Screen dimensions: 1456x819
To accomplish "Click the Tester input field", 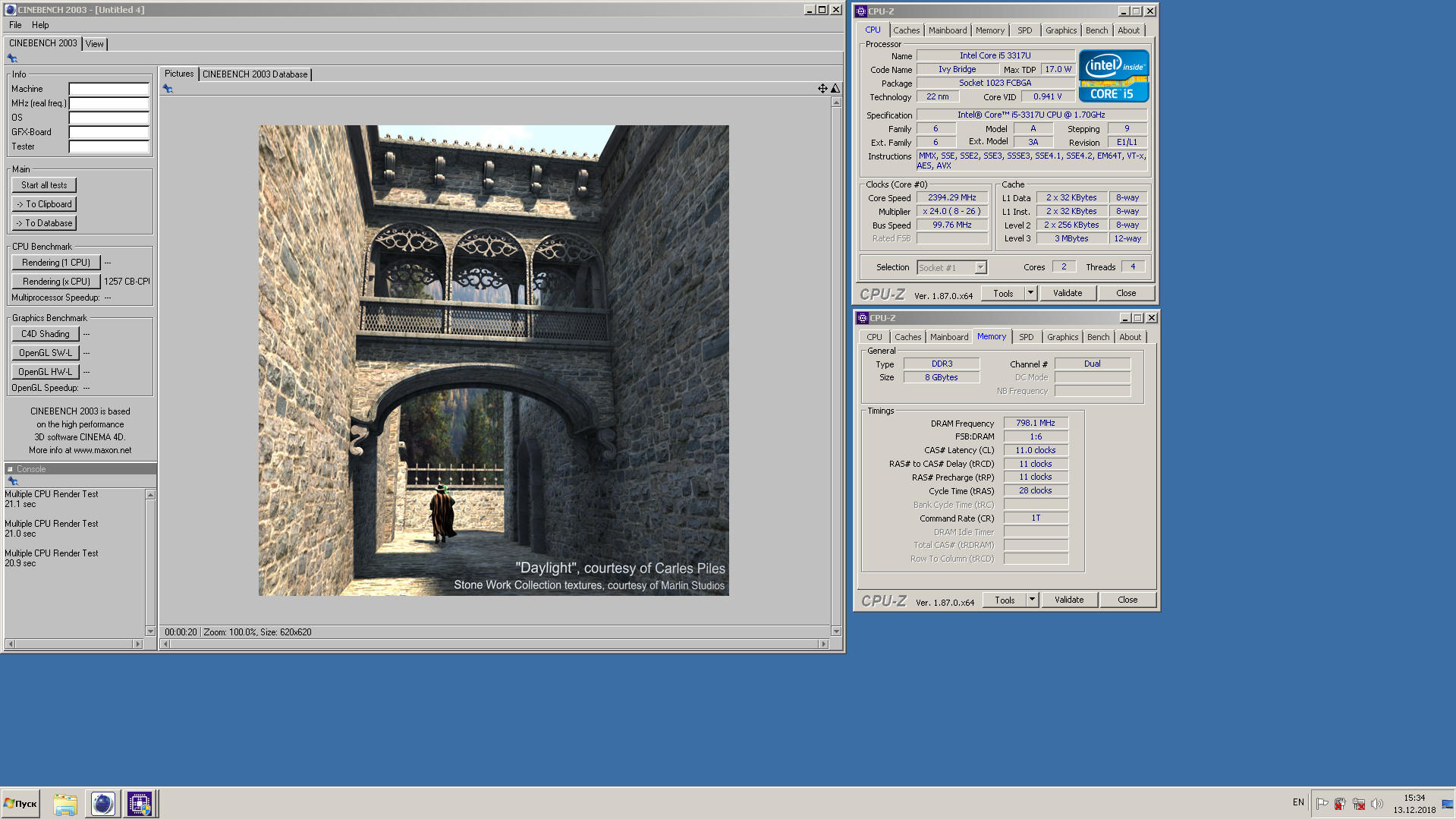I will [108, 146].
